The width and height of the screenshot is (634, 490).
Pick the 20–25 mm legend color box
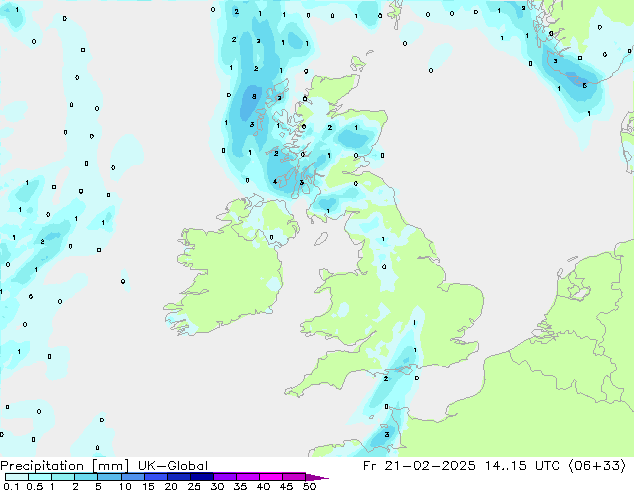pyautogui.click(x=178, y=477)
